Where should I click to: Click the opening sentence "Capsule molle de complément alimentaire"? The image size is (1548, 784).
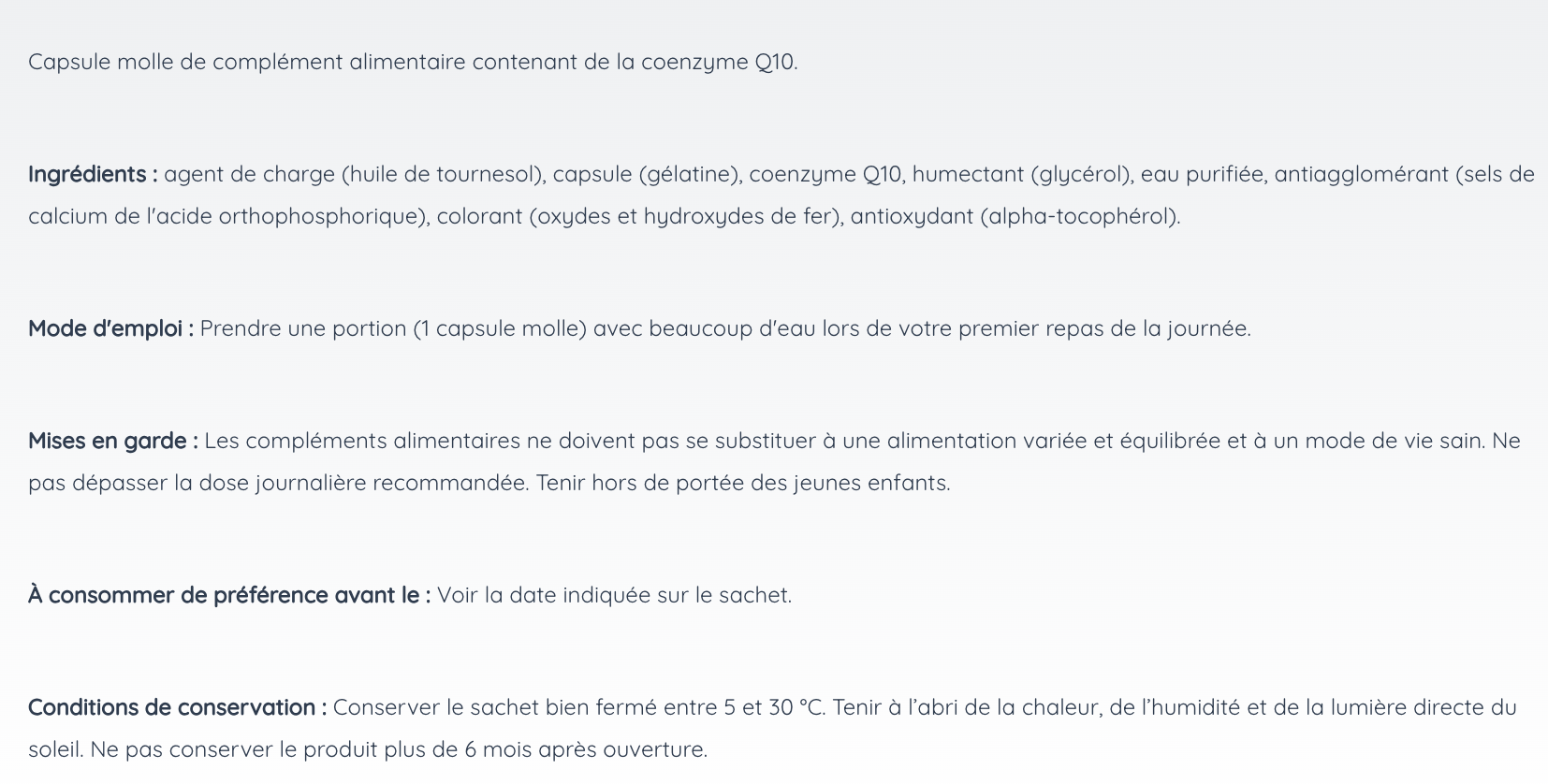[246, 63]
